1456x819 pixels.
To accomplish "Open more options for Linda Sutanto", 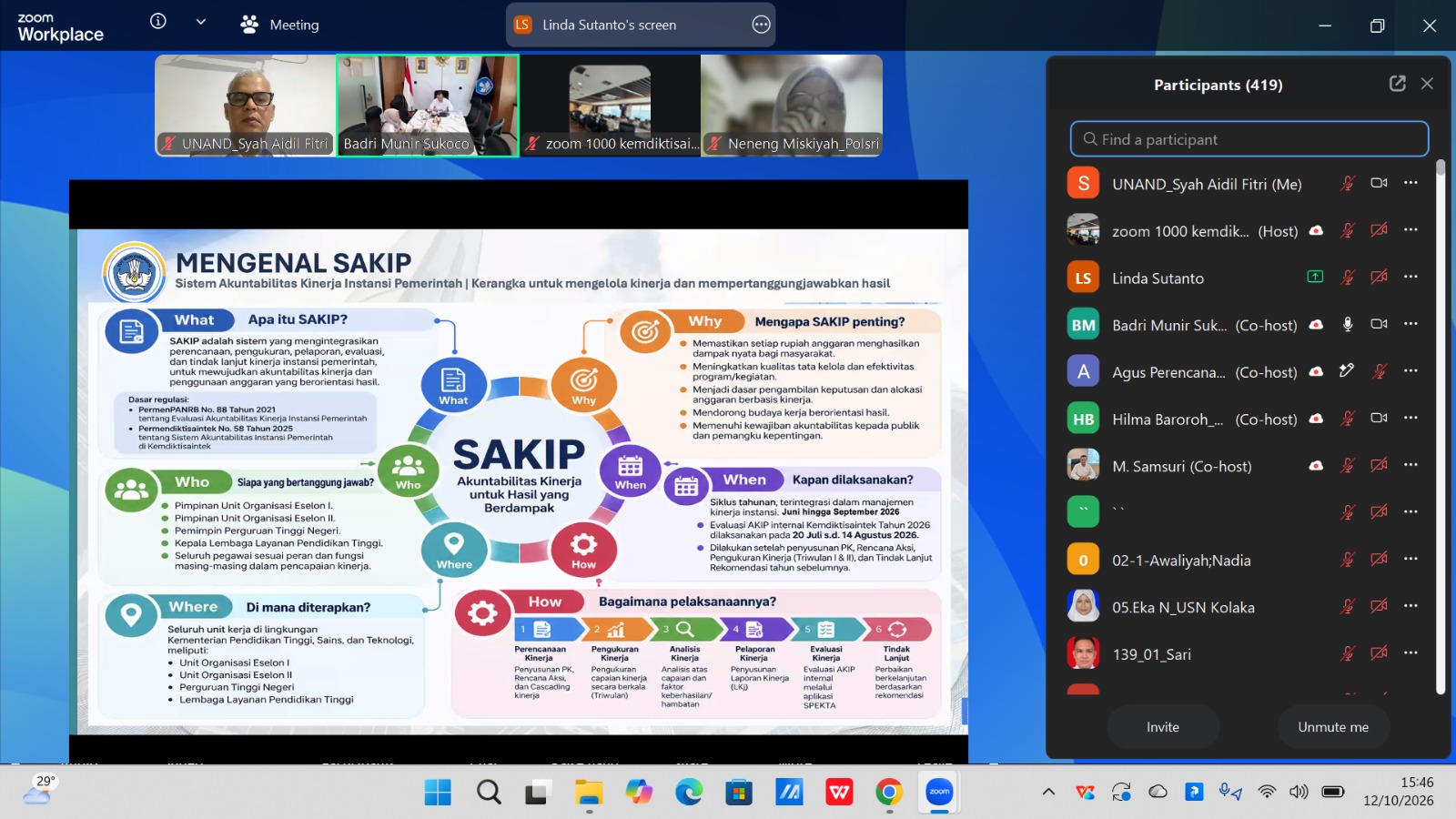I will click(1410, 277).
